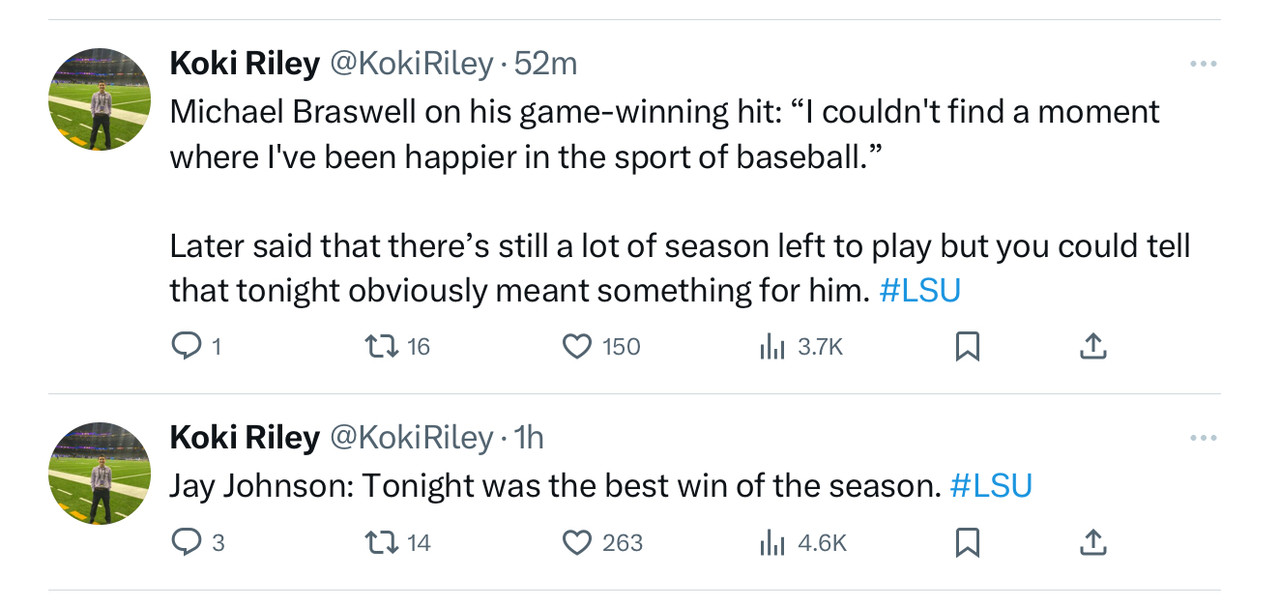Viewport: 1280px width, 602px height.
Task: Retweet the Michael Braswell game-winning hit tweet
Action: (381, 346)
